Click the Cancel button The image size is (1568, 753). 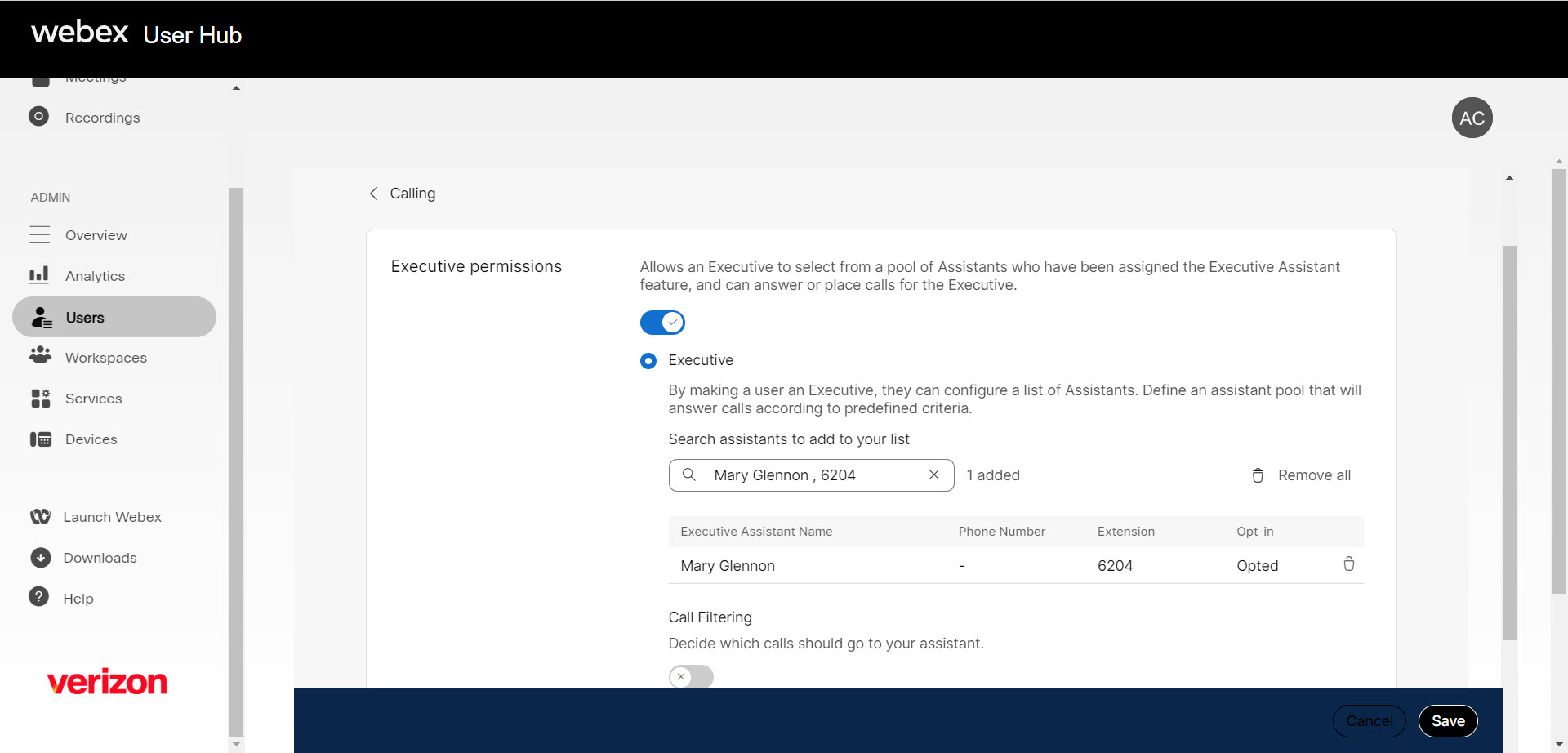1370,721
